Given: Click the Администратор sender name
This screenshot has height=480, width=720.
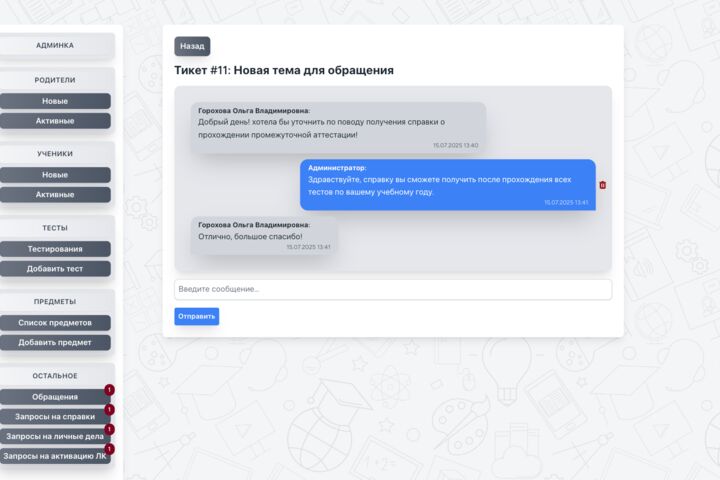Looking at the screenshot, I should [337, 168].
